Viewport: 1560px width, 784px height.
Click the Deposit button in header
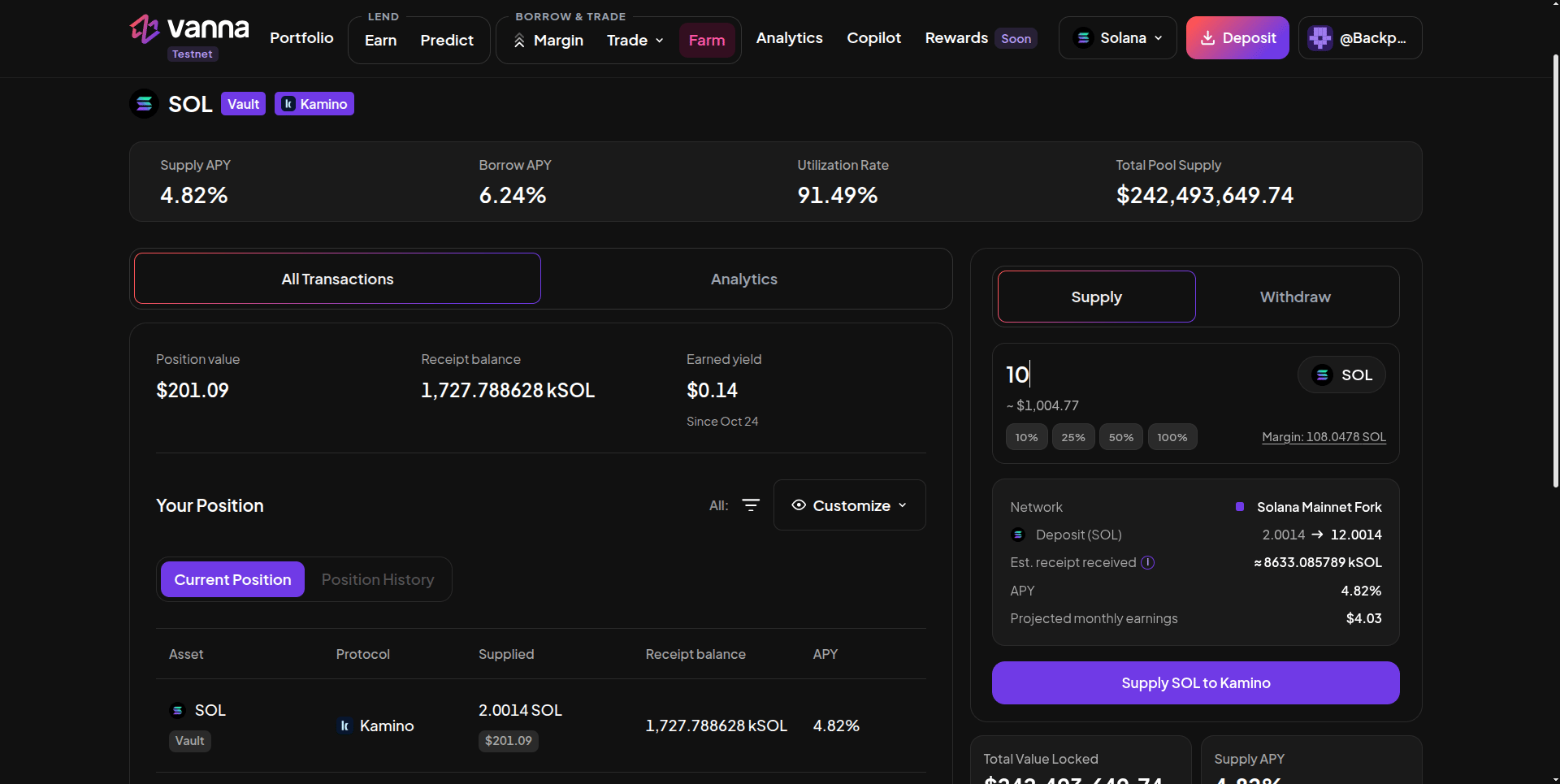pos(1237,38)
